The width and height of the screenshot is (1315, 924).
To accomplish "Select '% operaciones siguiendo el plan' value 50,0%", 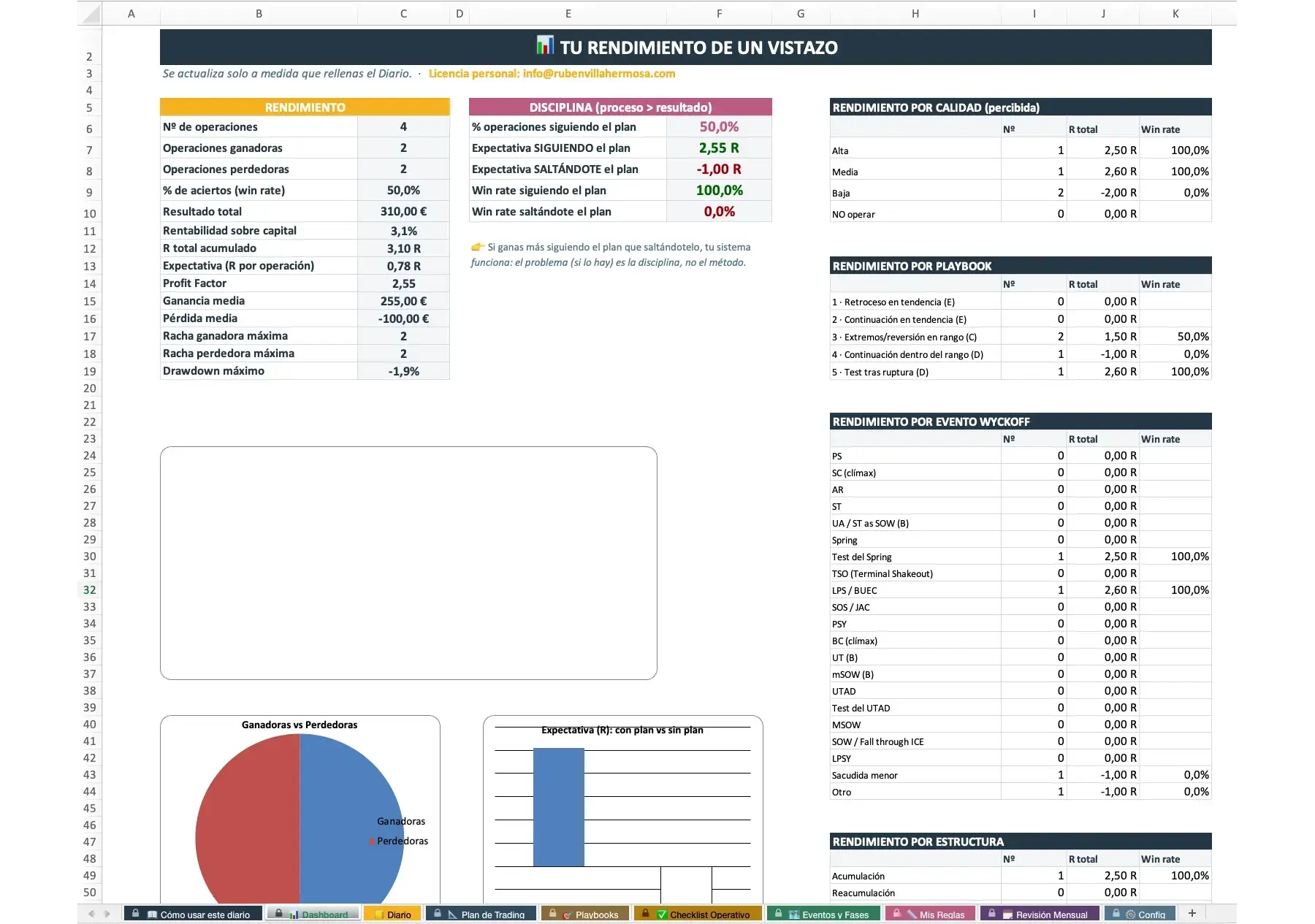I will [x=719, y=126].
